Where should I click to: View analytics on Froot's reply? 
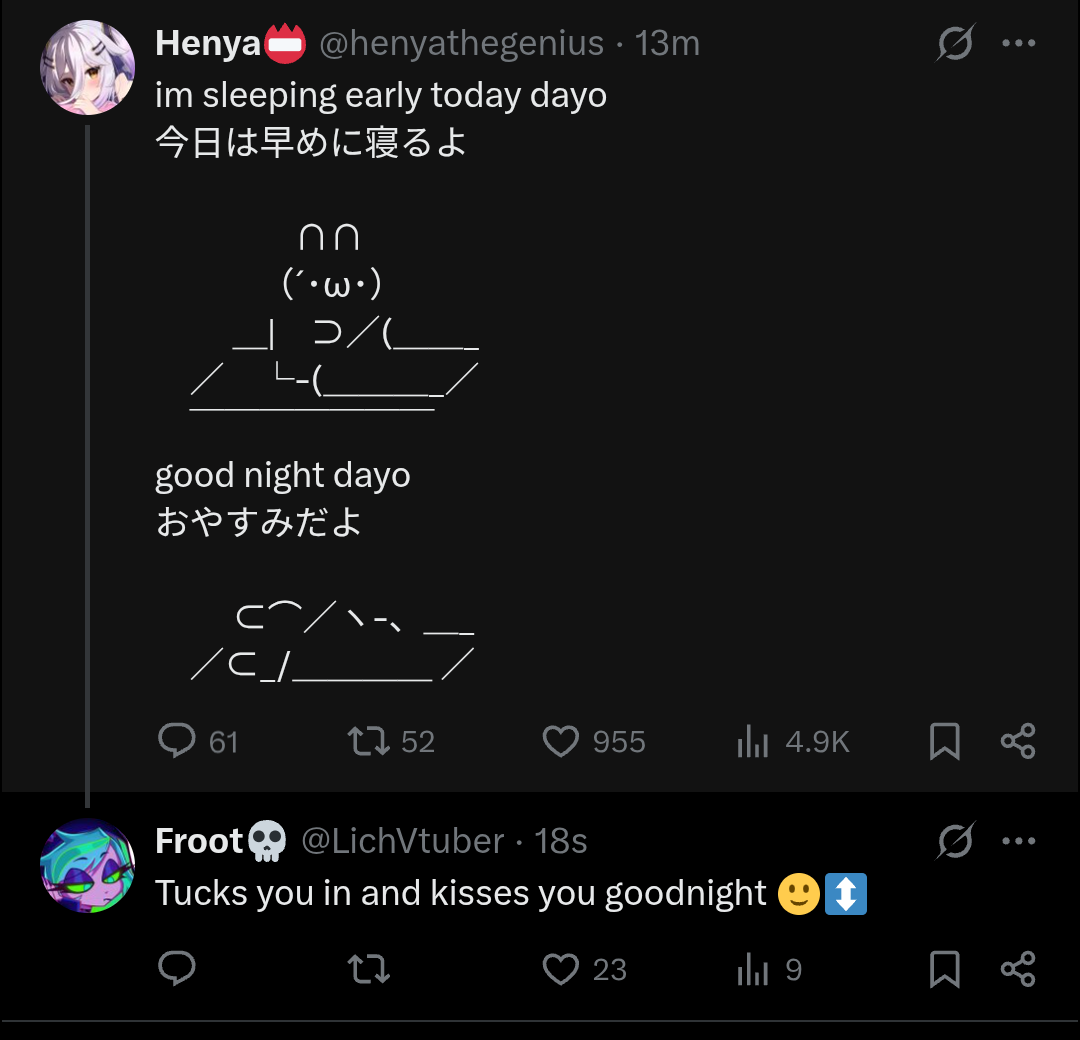tap(752, 970)
